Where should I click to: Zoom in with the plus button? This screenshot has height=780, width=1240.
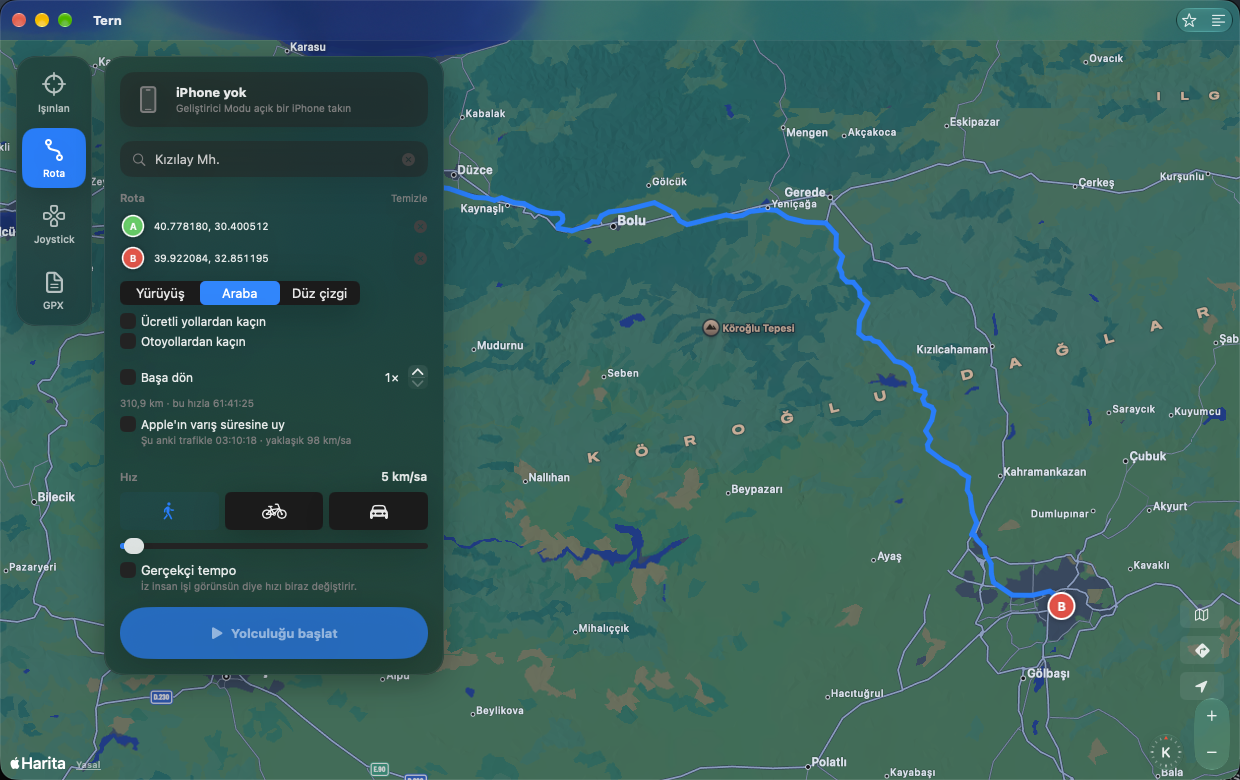coord(1211,716)
